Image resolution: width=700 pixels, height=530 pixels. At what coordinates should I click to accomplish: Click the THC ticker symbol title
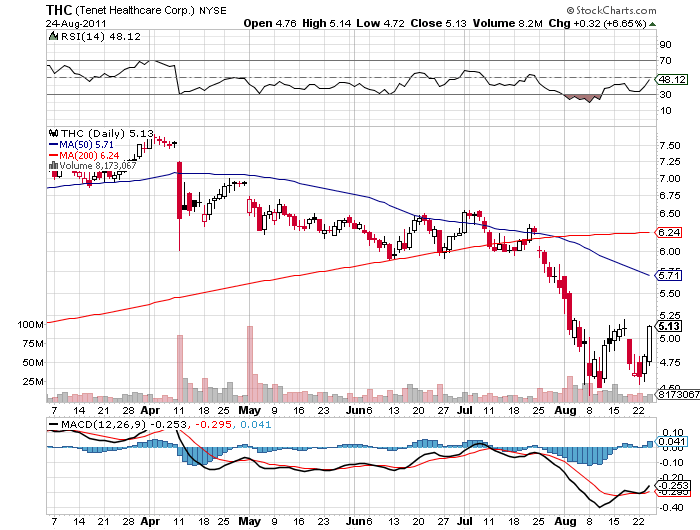[x=59, y=10]
